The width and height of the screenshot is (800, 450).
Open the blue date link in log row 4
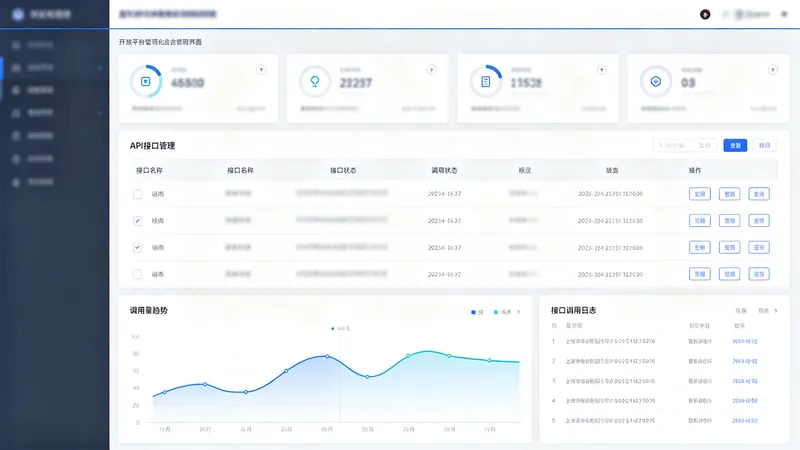[745, 401]
